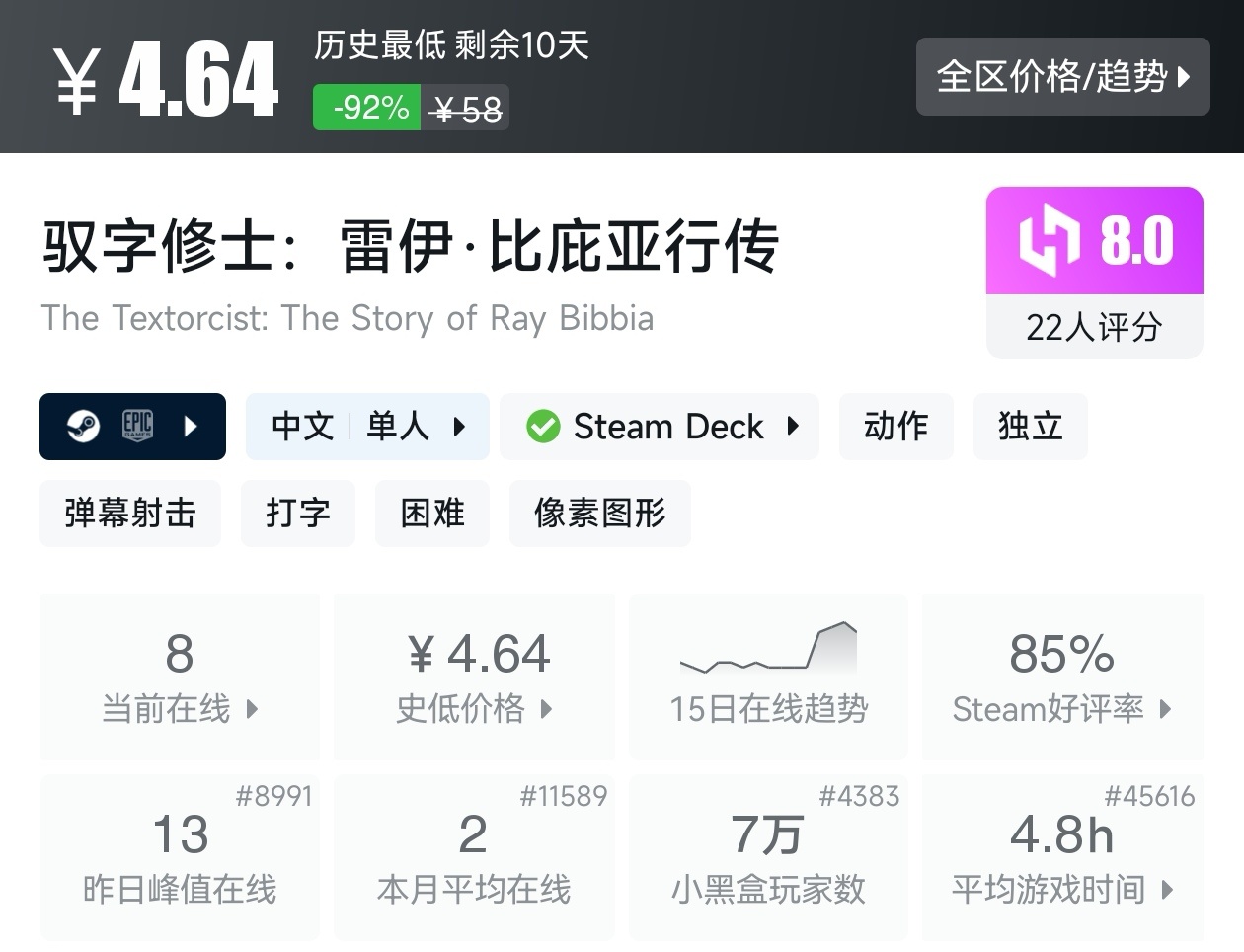This screenshot has height=952, width=1244.
Task: Click the Epic Games store icon
Action: coord(137,426)
